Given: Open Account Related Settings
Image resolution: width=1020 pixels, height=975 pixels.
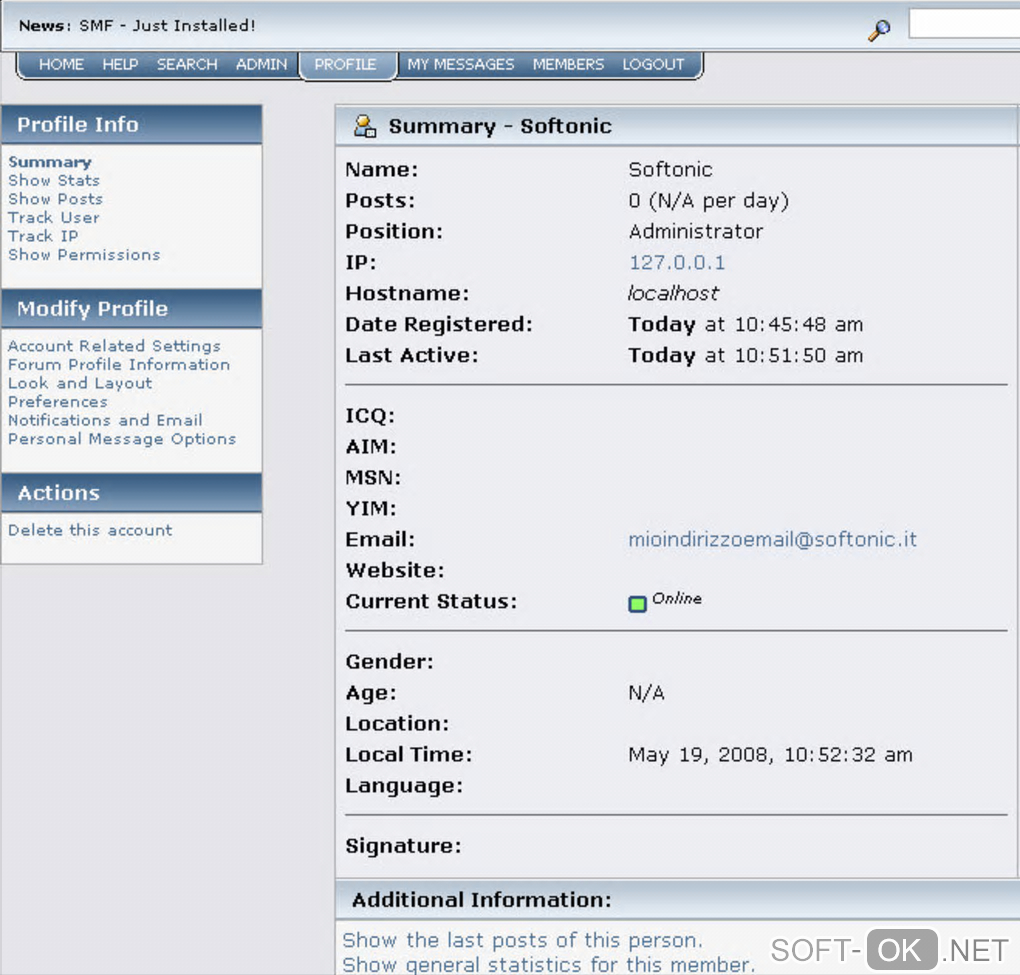Looking at the screenshot, I should point(114,346).
